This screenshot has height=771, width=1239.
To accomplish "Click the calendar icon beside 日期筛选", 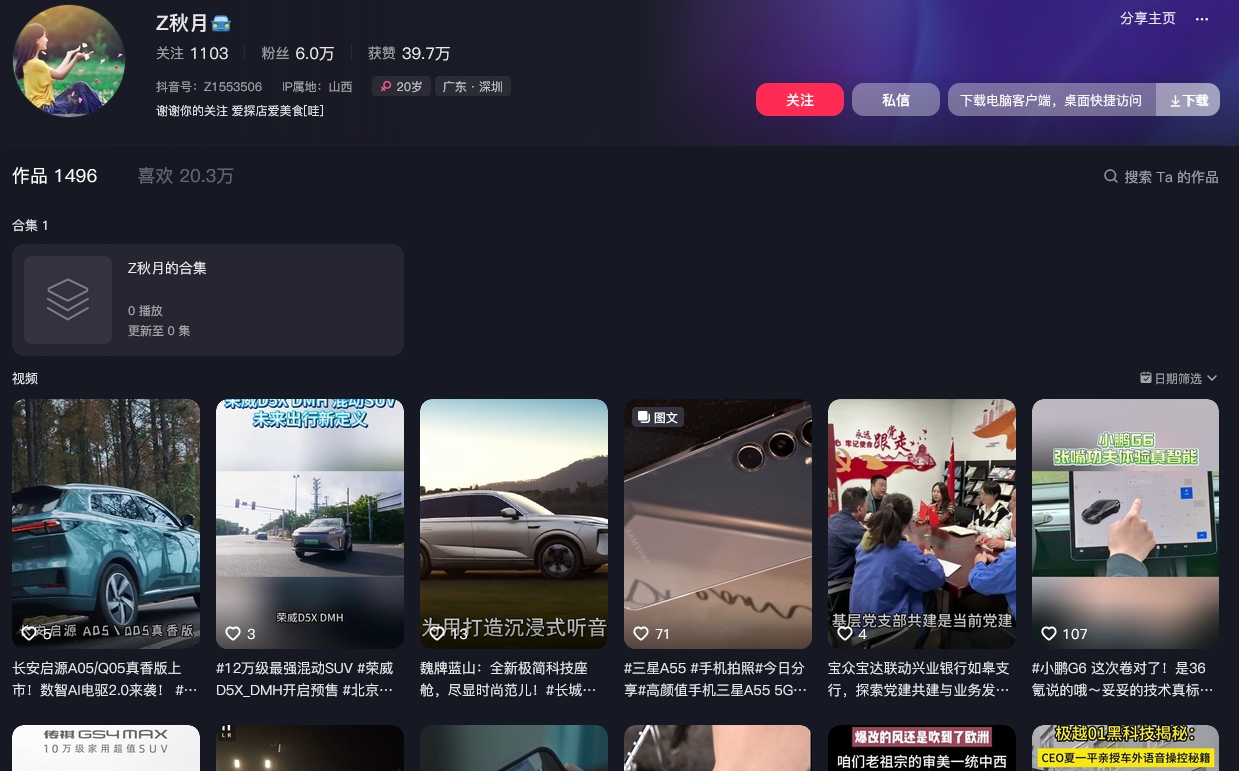I will [x=1146, y=378].
